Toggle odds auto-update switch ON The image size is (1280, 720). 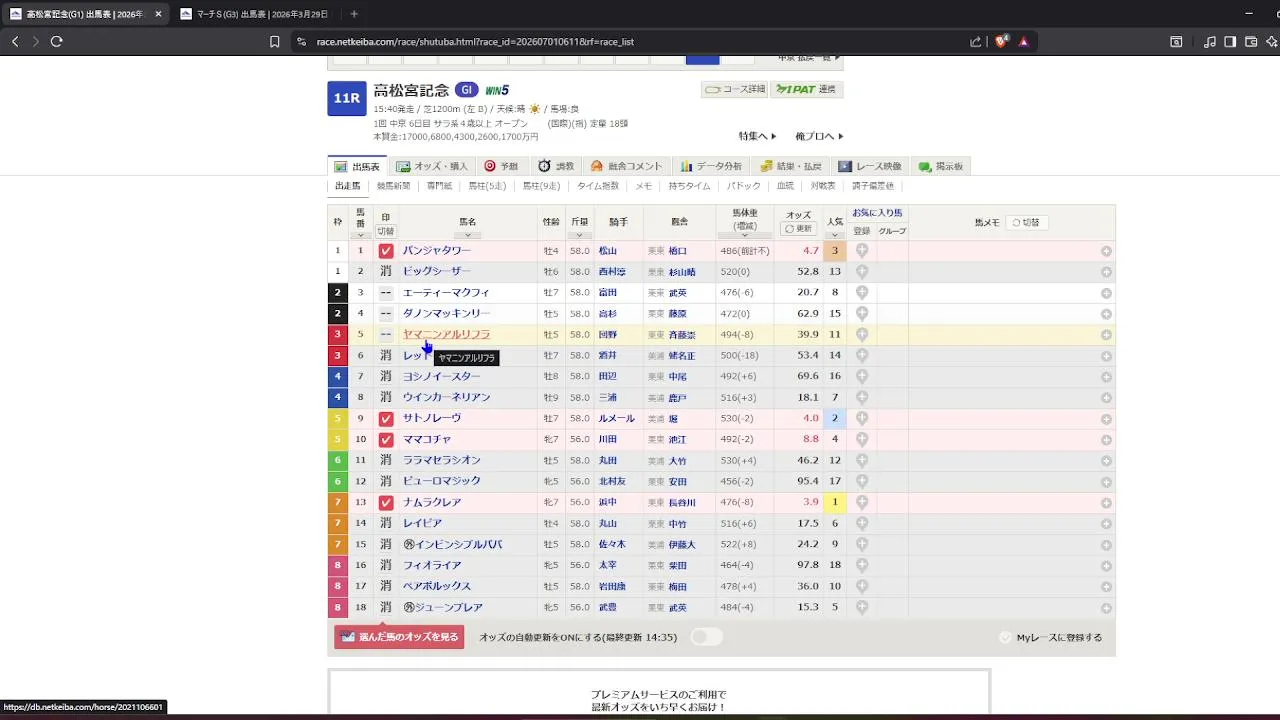706,637
